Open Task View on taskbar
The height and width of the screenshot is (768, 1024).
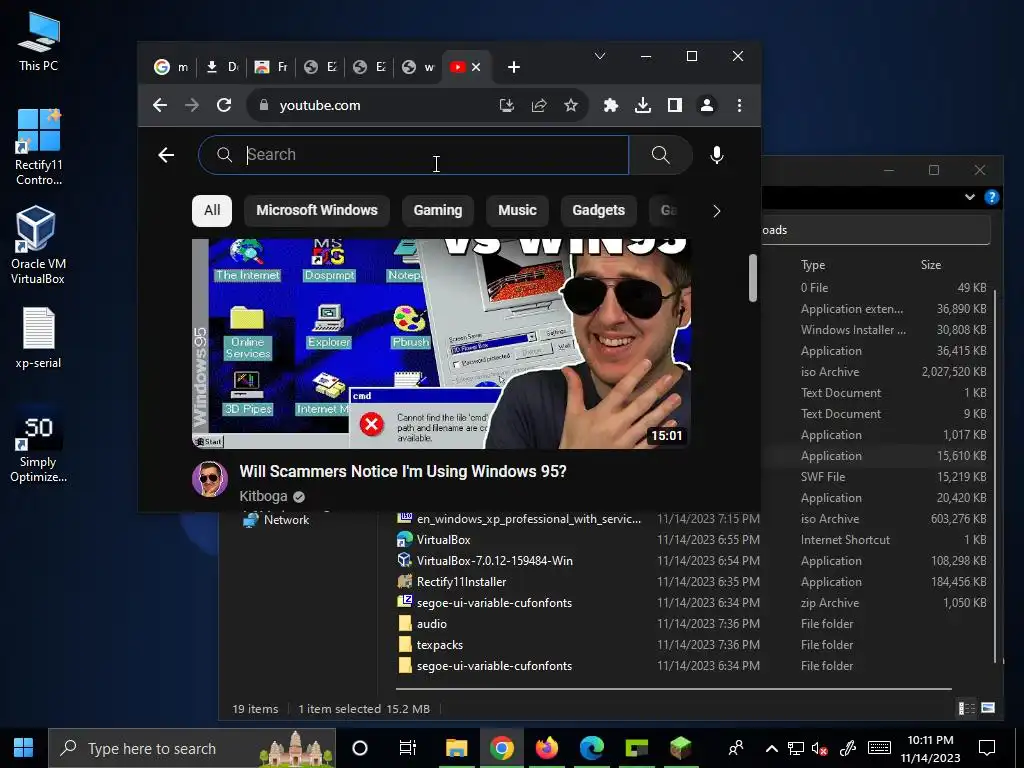[408, 748]
